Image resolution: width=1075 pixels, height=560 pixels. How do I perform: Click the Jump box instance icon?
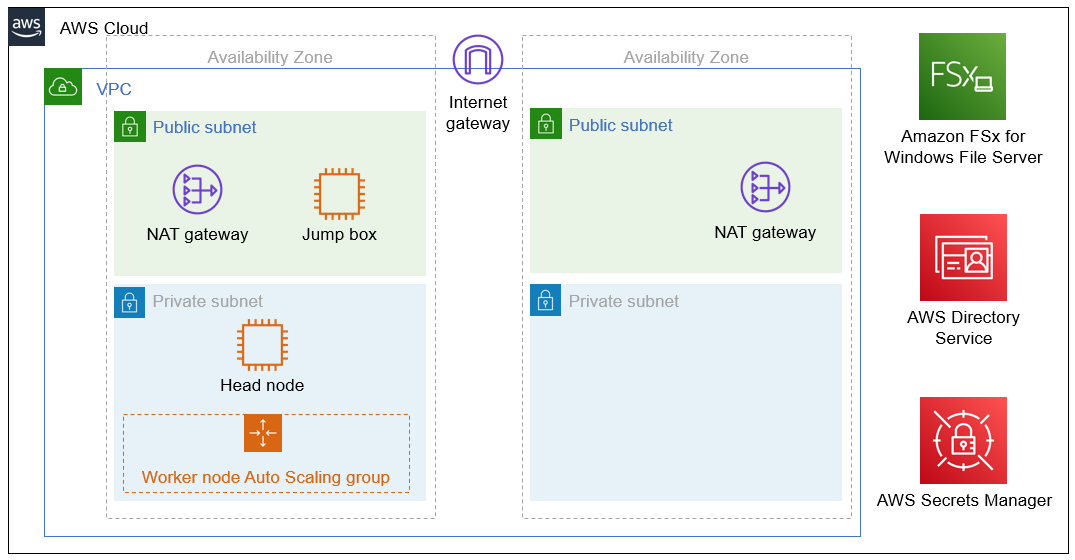click(x=339, y=194)
